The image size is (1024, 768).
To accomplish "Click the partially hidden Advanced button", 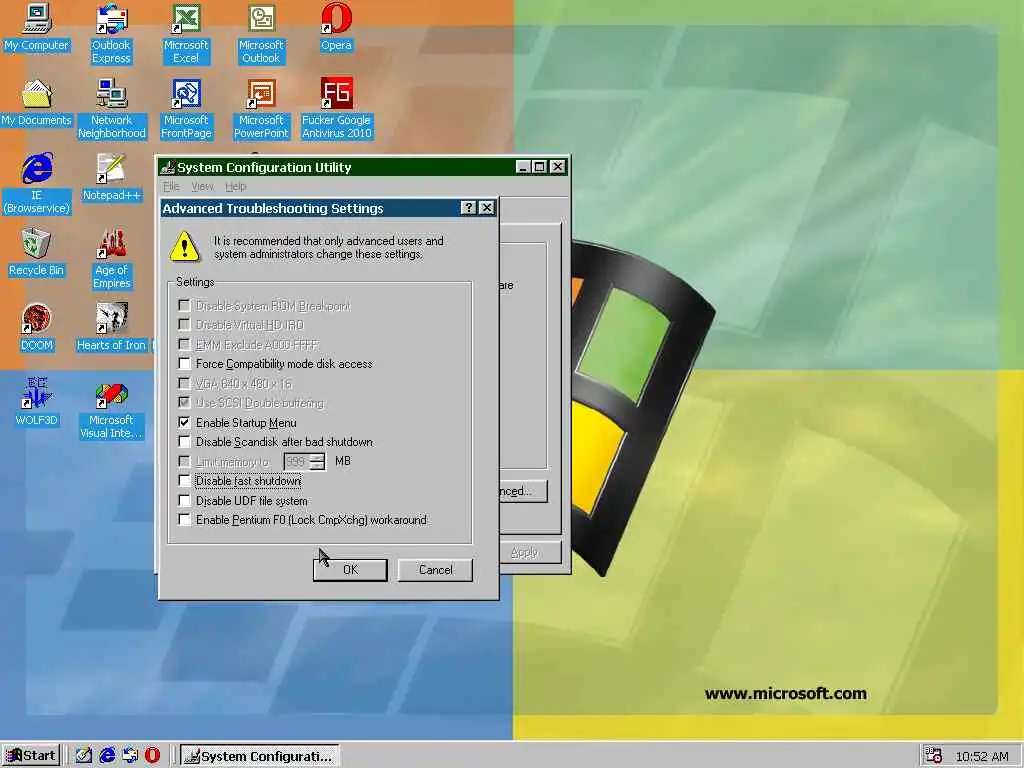I will (523, 491).
